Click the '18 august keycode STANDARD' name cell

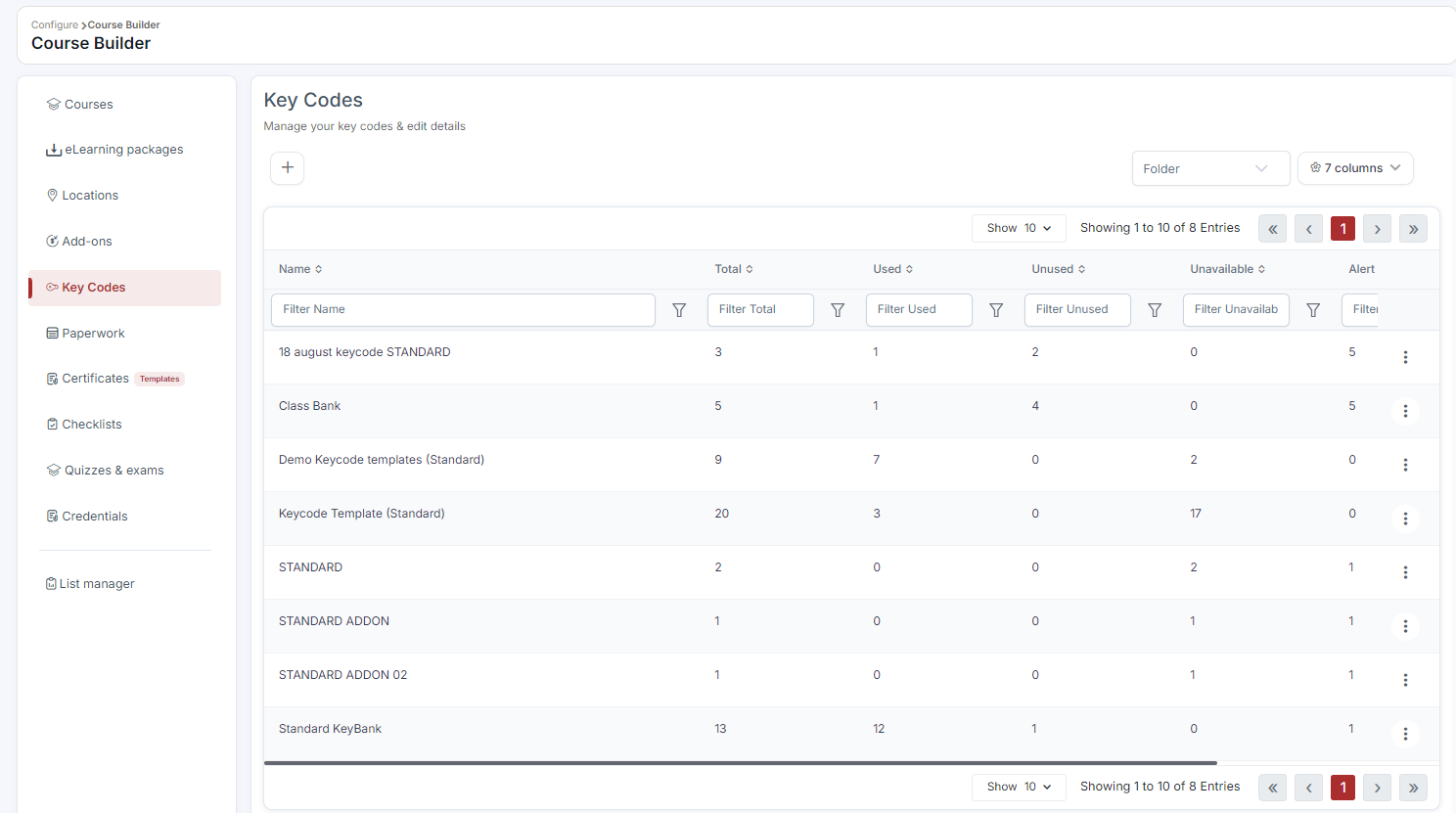(x=364, y=352)
